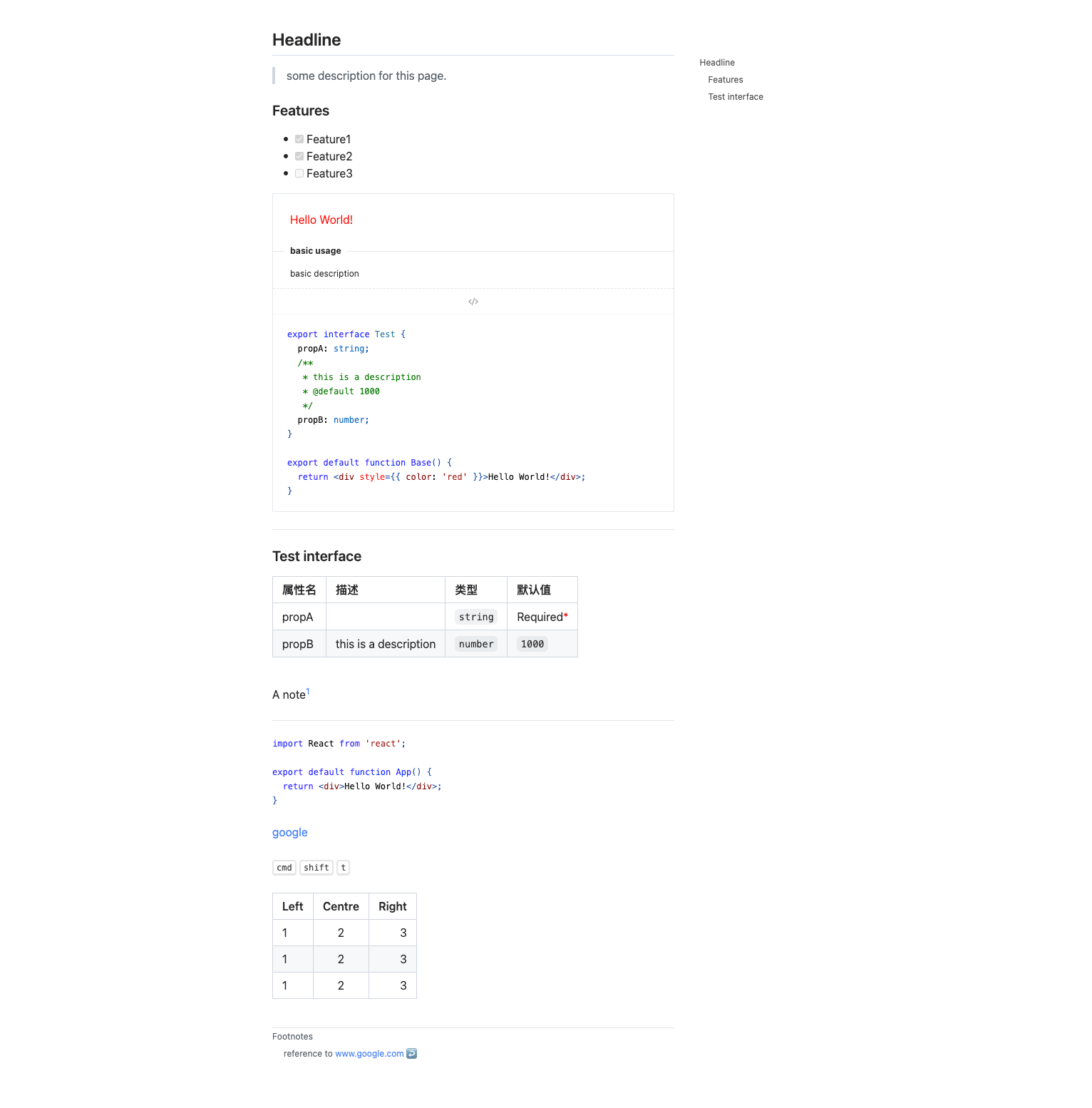The width and height of the screenshot is (1092, 1108).
Task: Click the superscript footnote marker beside "A note"
Action: 308,691
